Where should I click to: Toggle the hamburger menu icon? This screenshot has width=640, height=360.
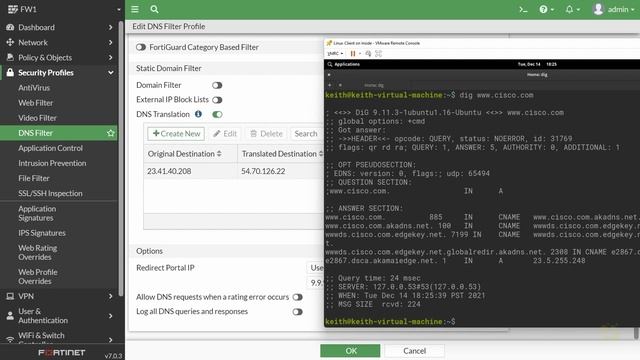135,9
